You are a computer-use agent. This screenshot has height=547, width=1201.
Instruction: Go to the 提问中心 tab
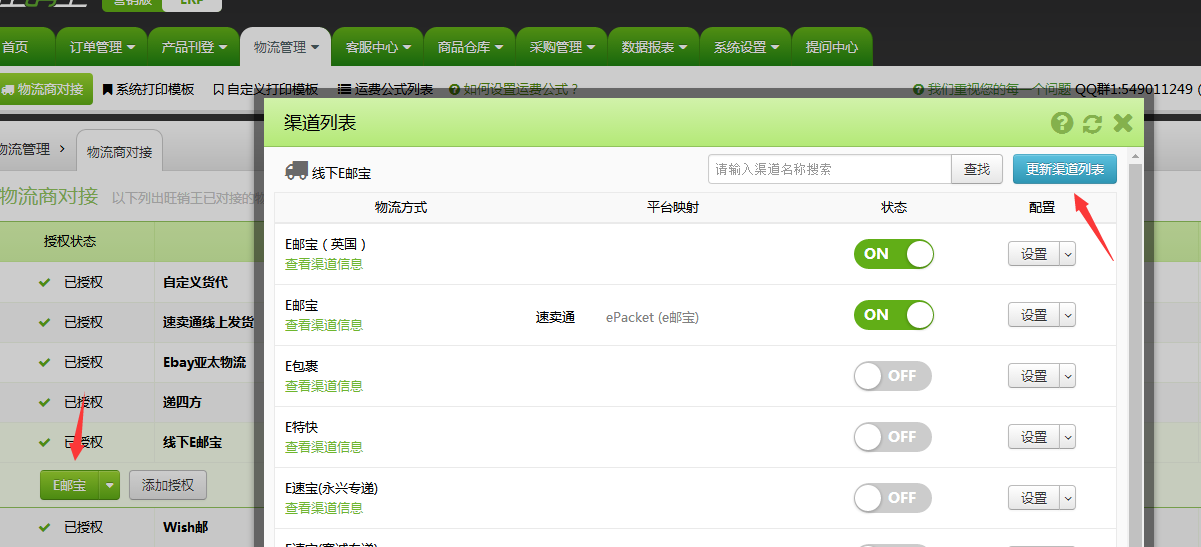[832, 47]
